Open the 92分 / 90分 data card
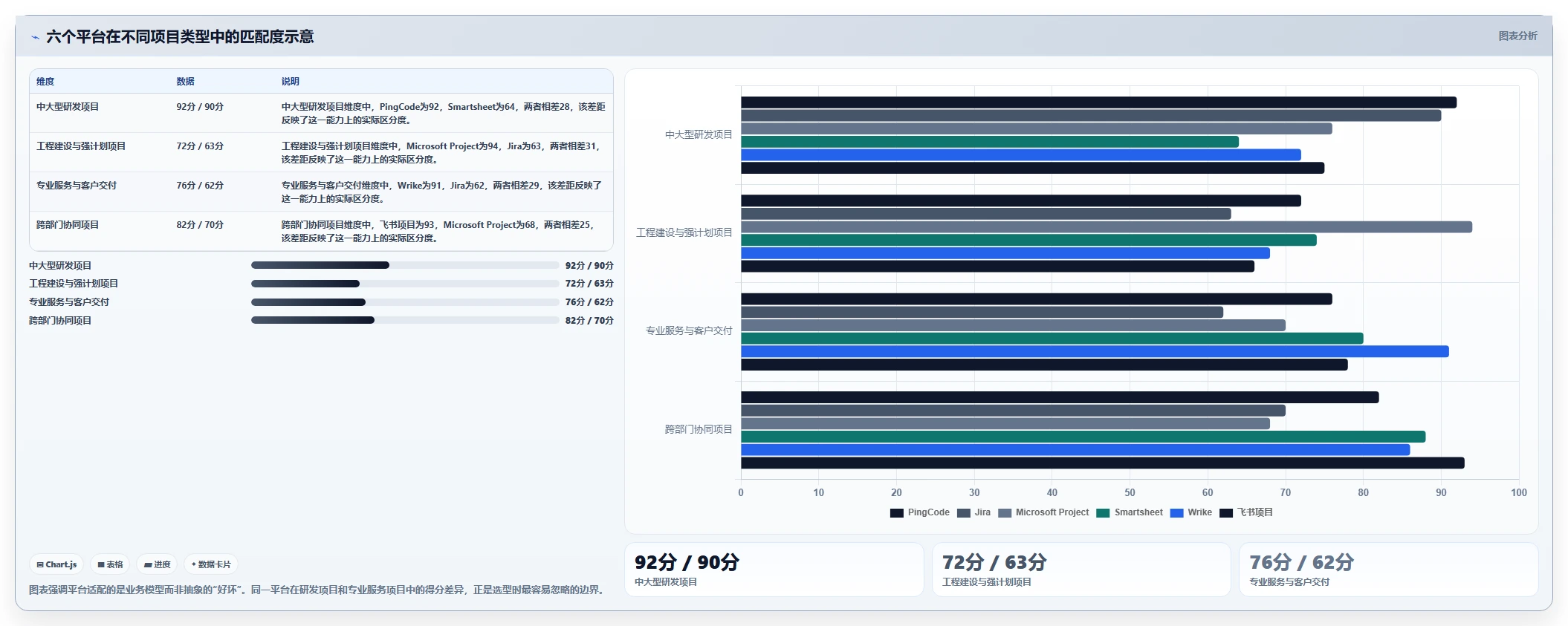This screenshot has height=626, width=1568. click(774, 570)
